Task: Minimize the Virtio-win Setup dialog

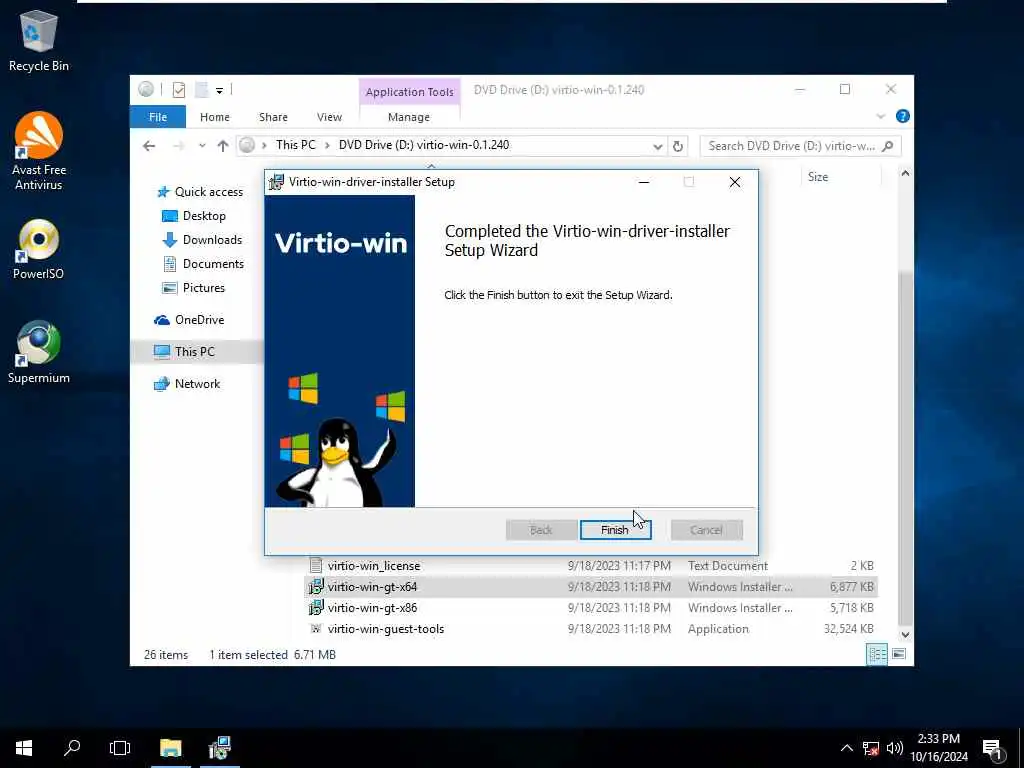Action: (x=644, y=182)
